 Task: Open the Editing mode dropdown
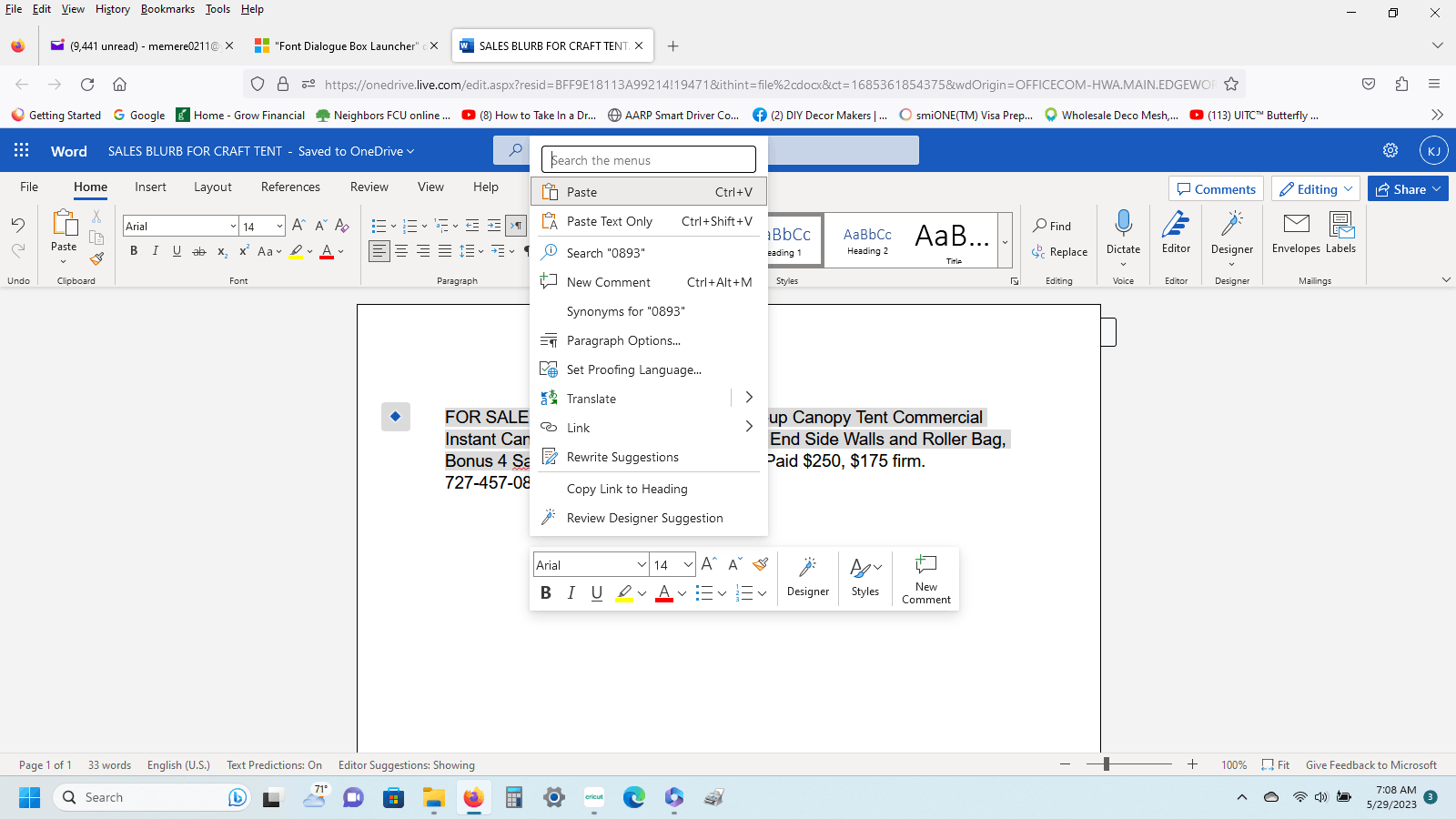(1315, 188)
